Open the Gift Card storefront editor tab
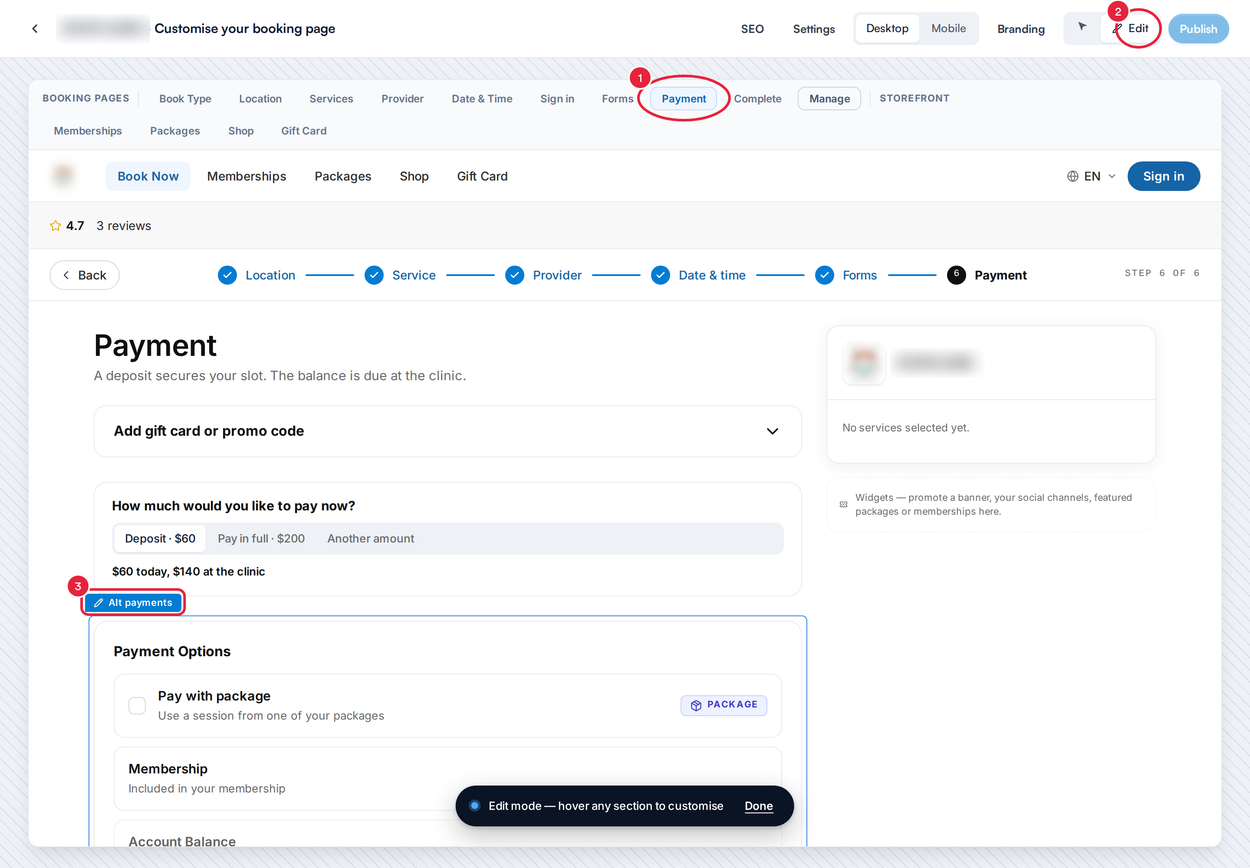The image size is (1250, 868). tap(304, 131)
